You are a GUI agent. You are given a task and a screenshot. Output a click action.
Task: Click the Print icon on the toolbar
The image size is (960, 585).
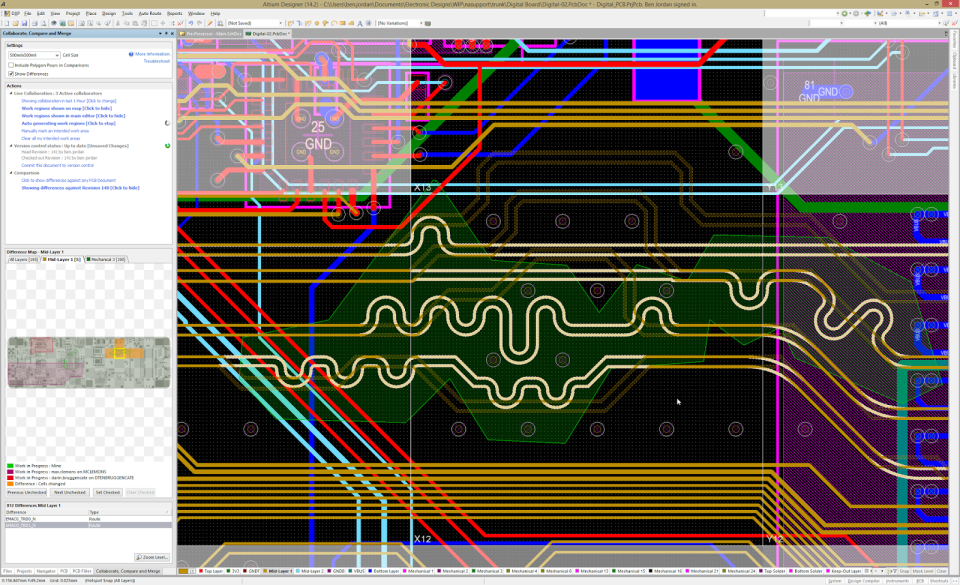click(34, 23)
